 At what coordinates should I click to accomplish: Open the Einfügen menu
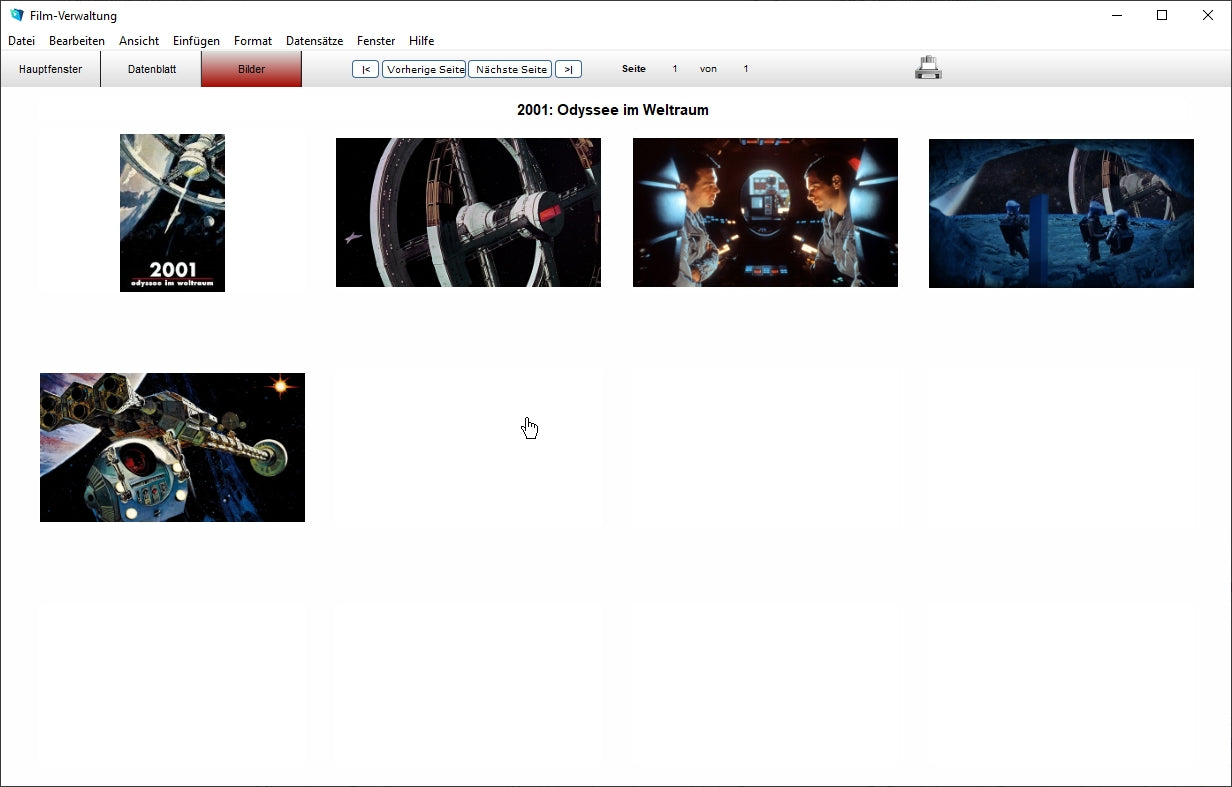196,41
